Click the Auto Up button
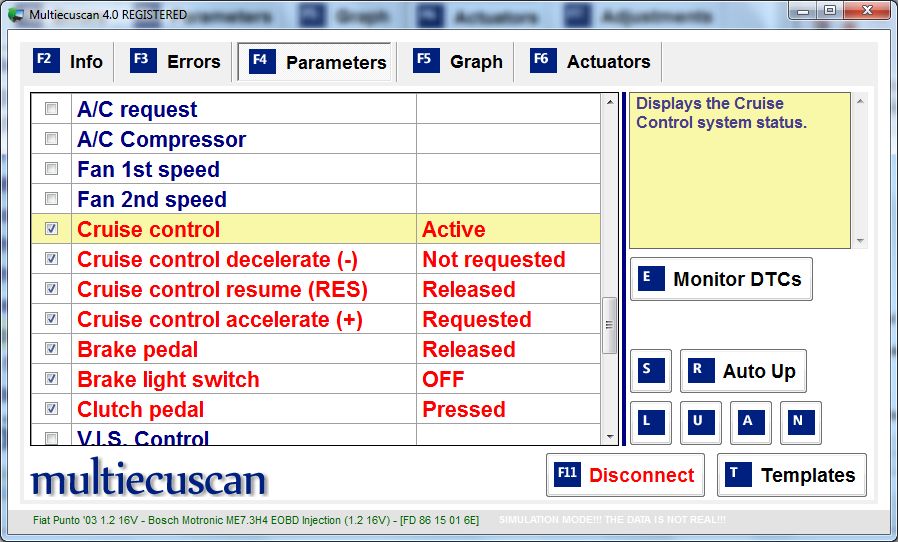 pos(743,371)
